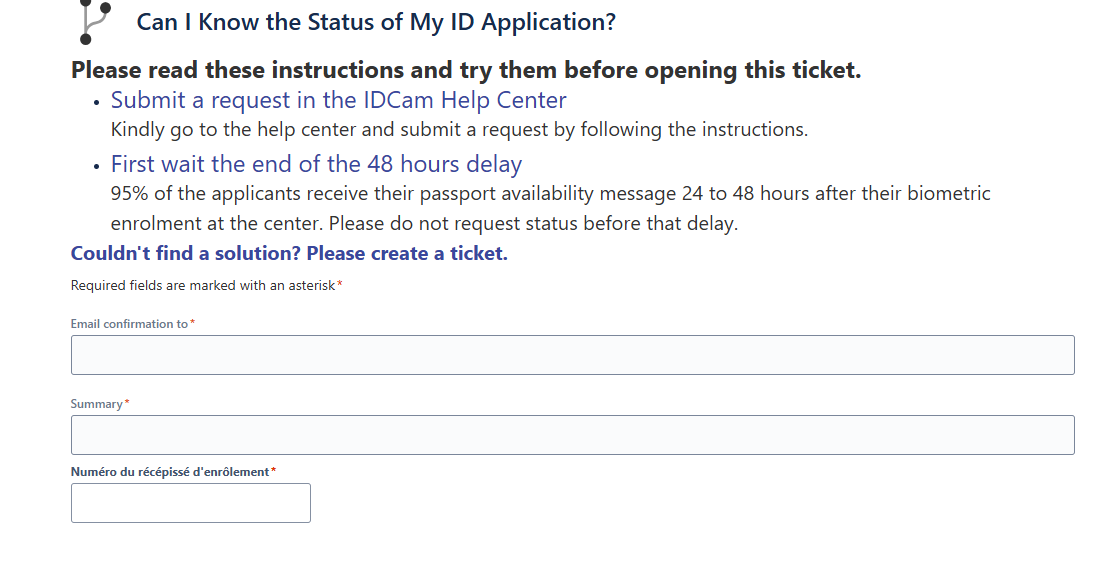This screenshot has height=579, width=1120.
Task: Click the 'Numéro du récépissé d'enrôlement' label
Action: point(170,472)
